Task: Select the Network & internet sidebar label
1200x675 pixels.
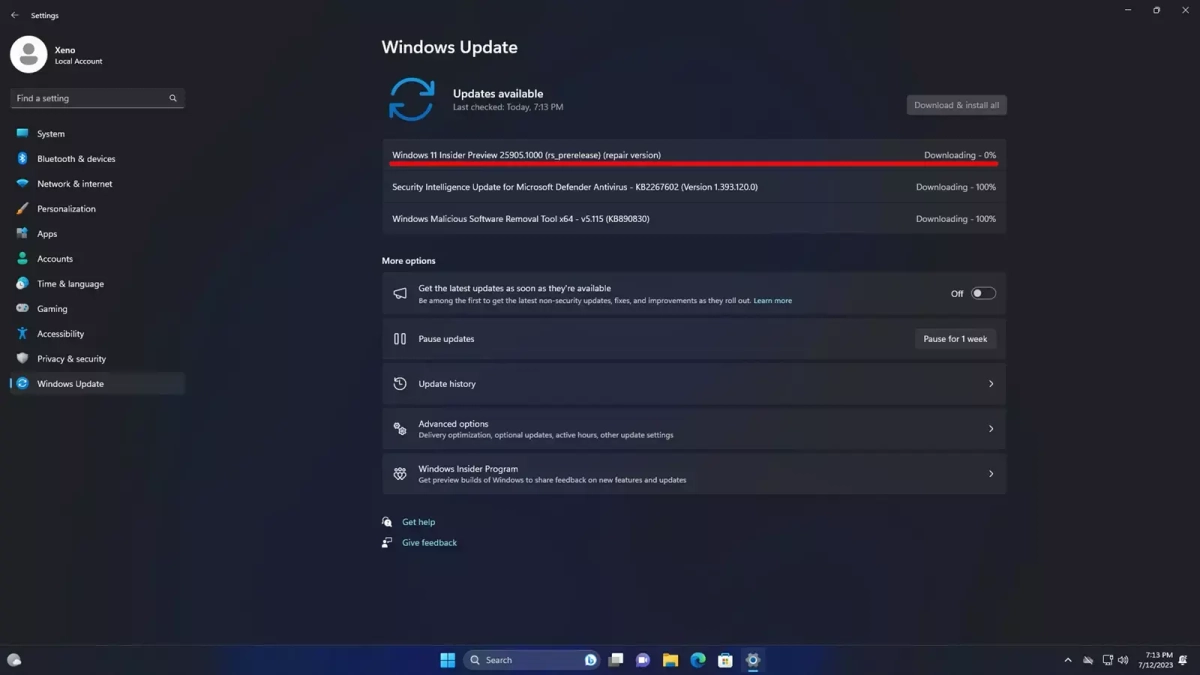Action: coord(75,184)
